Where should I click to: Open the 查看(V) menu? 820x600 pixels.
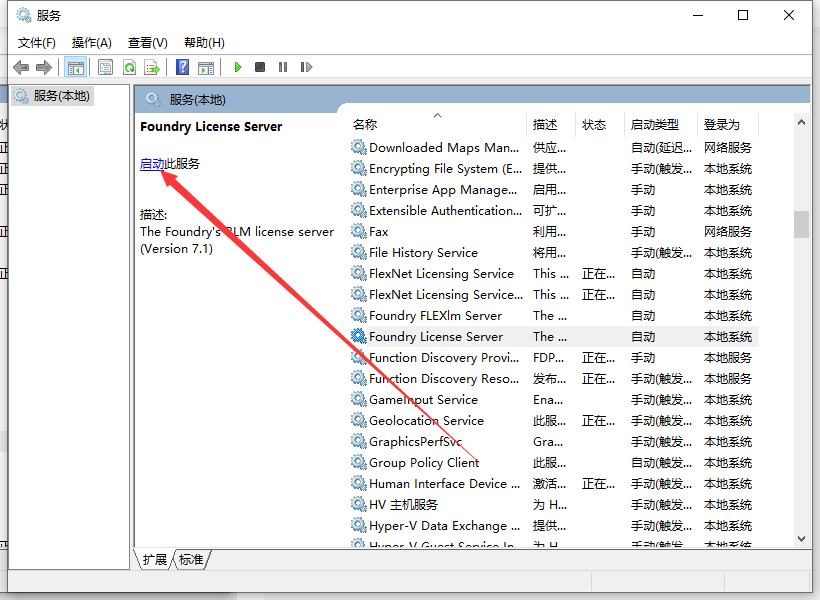pos(147,42)
